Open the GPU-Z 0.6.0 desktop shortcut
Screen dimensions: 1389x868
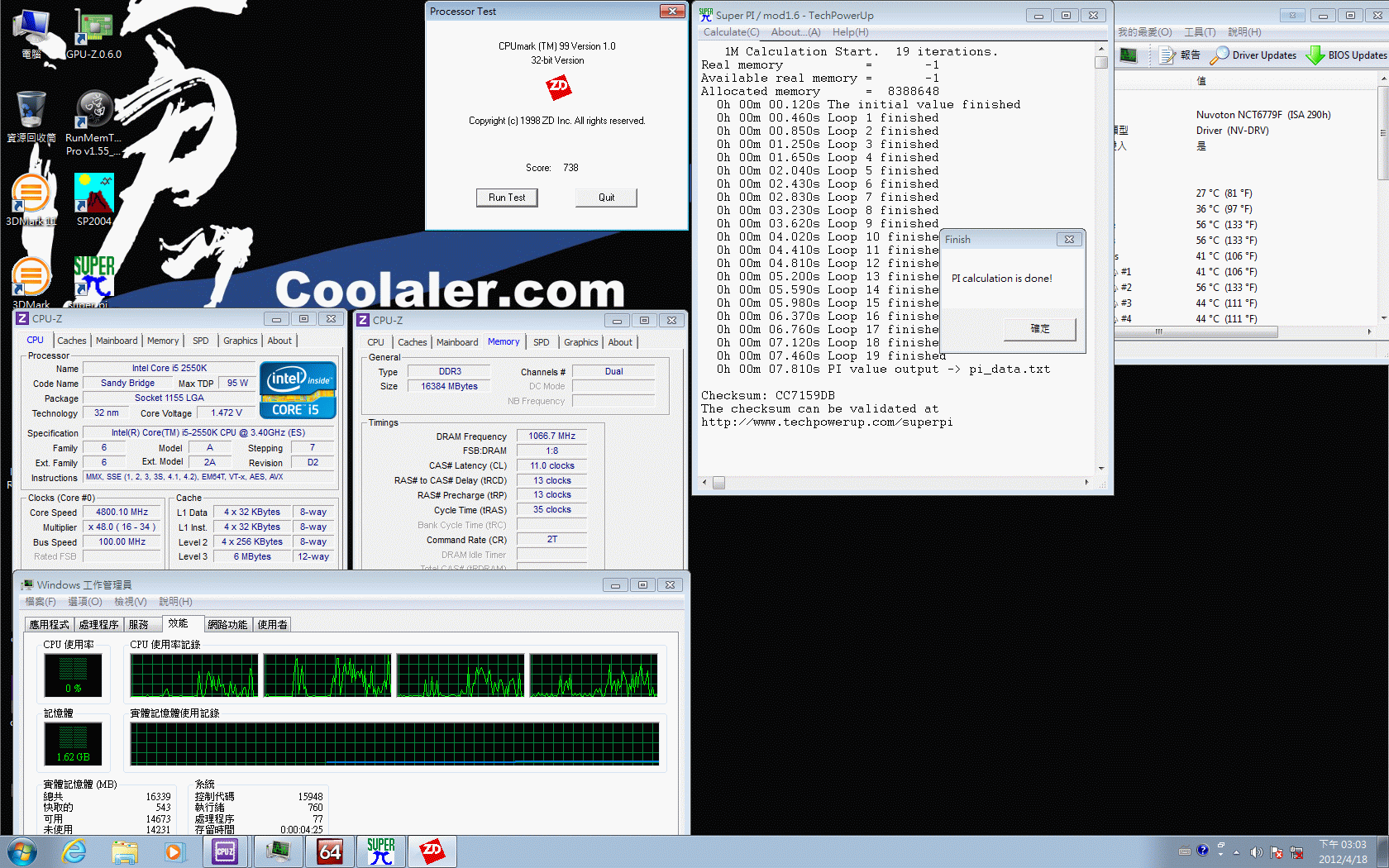pos(93,33)
